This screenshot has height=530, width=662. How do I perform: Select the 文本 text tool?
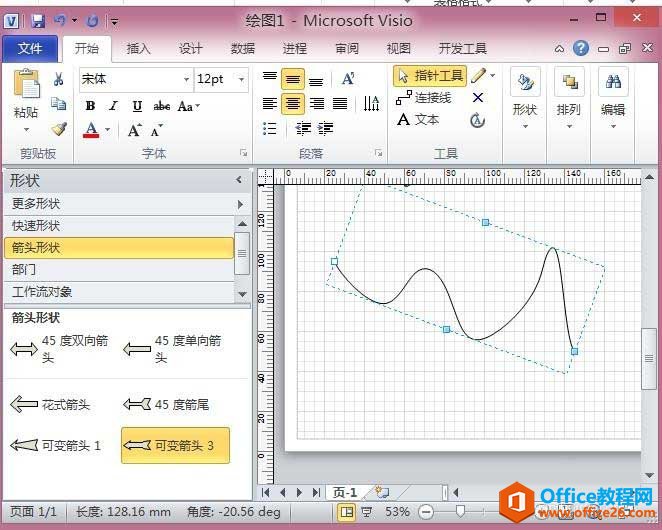[x=418, y=120]
